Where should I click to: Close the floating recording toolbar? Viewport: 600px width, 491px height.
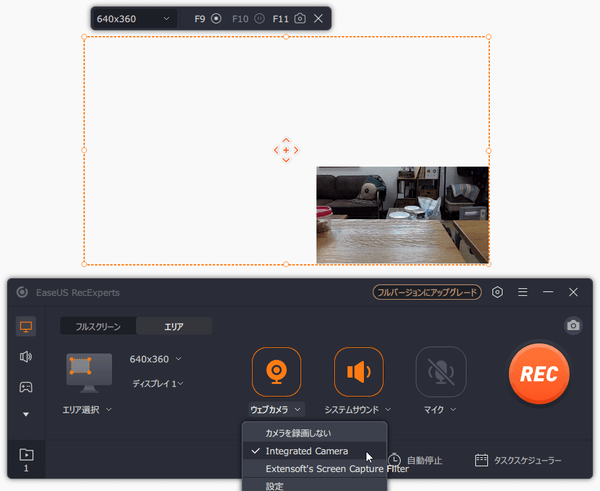tap(318, 18)
